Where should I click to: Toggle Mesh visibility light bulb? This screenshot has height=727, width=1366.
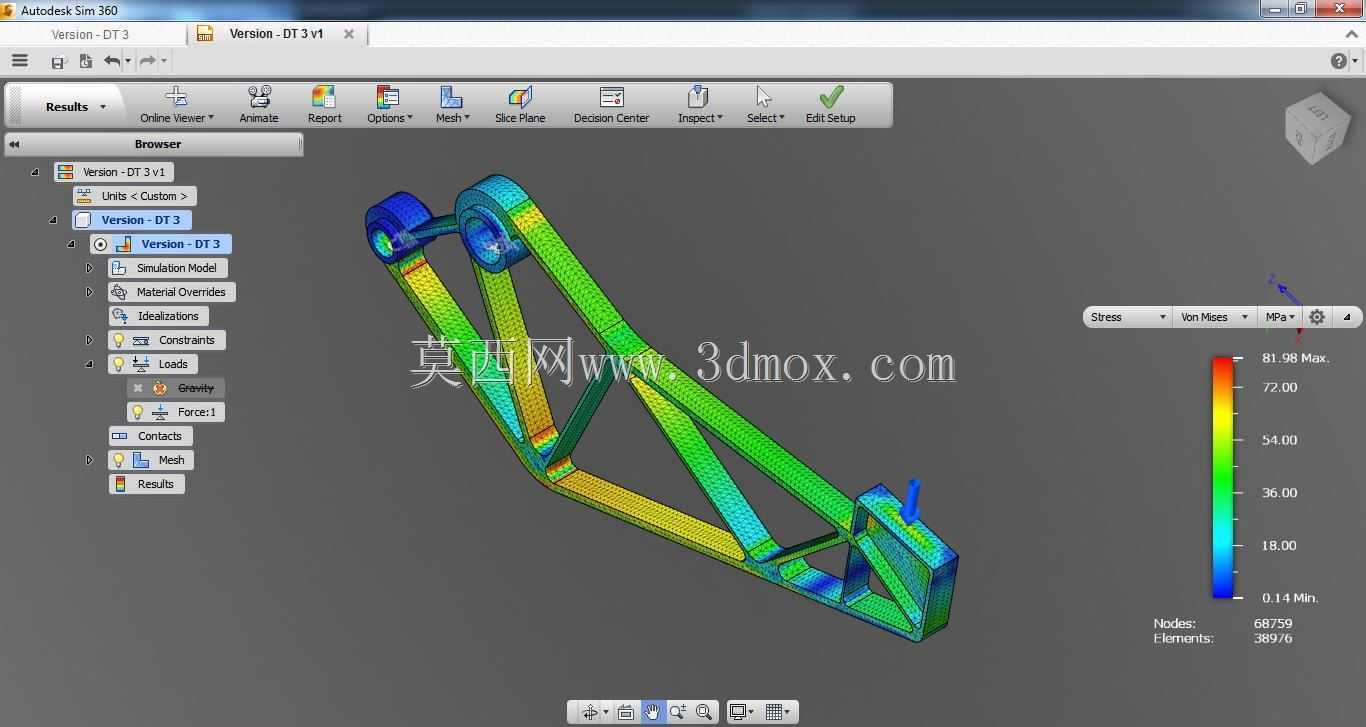118,460
